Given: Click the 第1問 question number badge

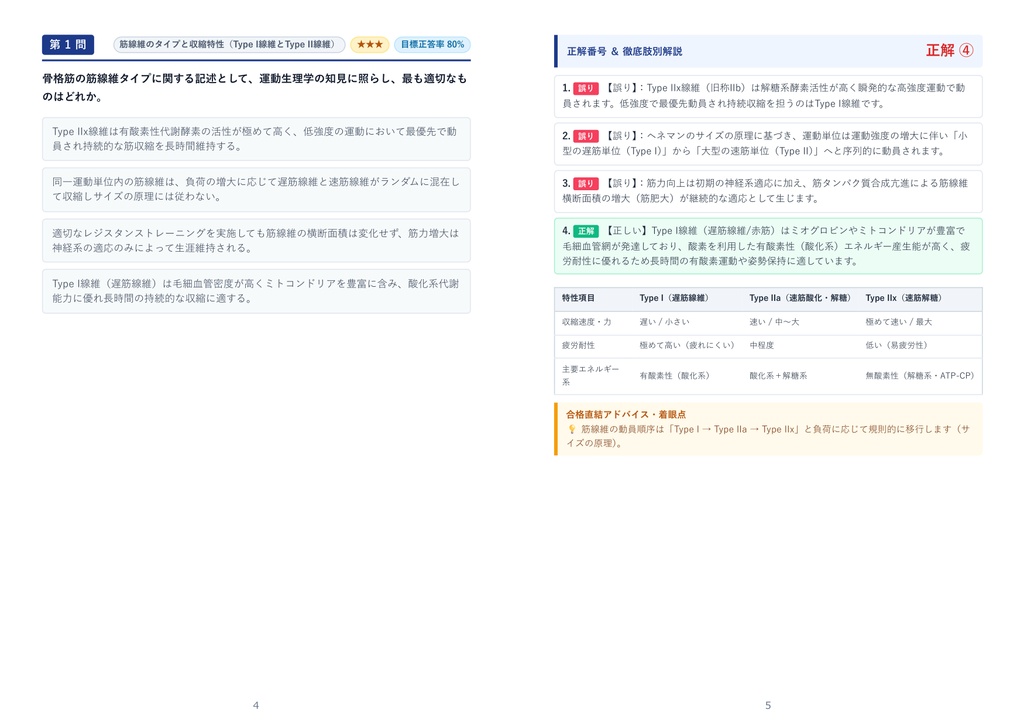Looking at the screenshot, I should (68, 44).
